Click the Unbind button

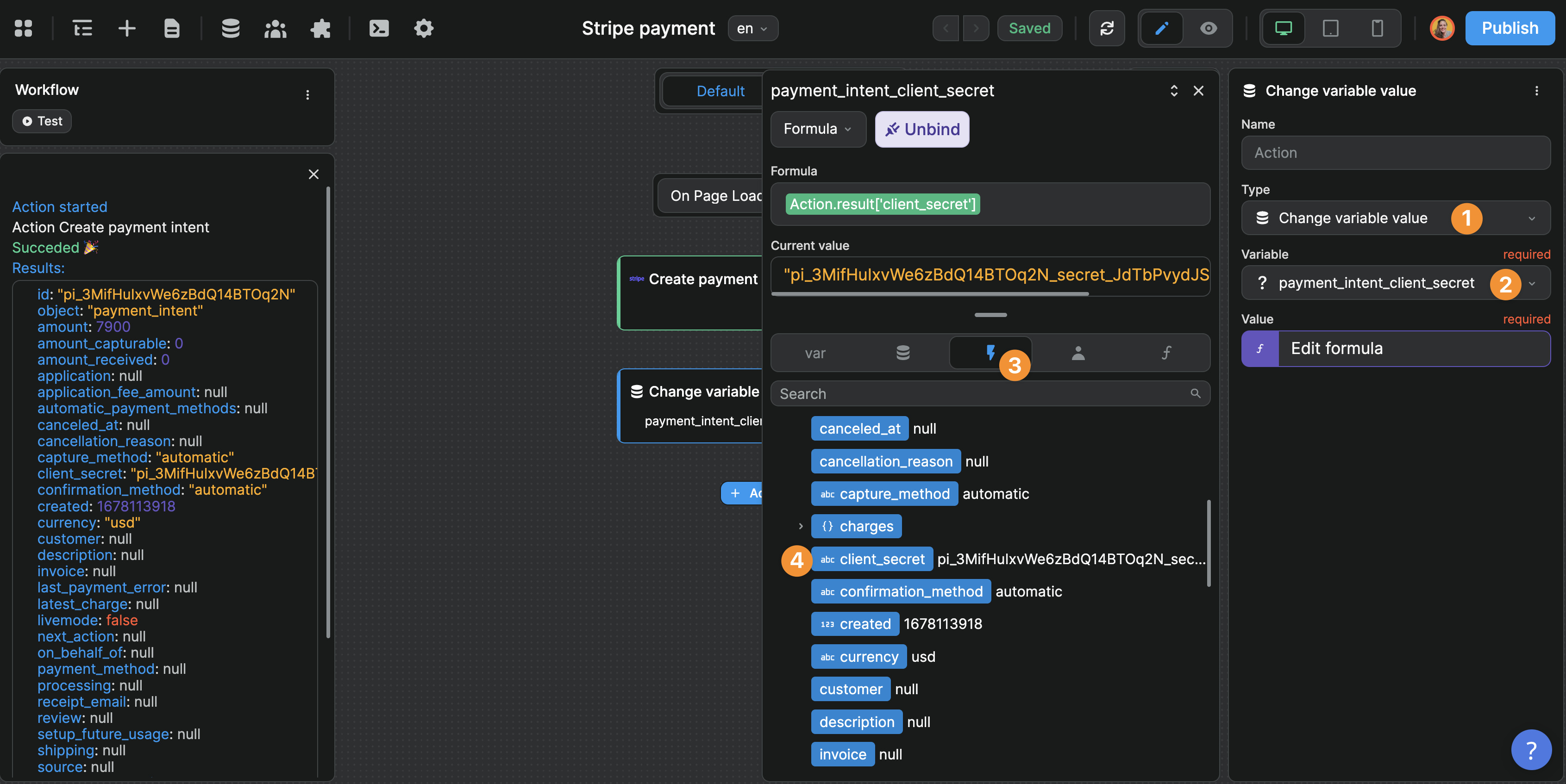point(921,129)
